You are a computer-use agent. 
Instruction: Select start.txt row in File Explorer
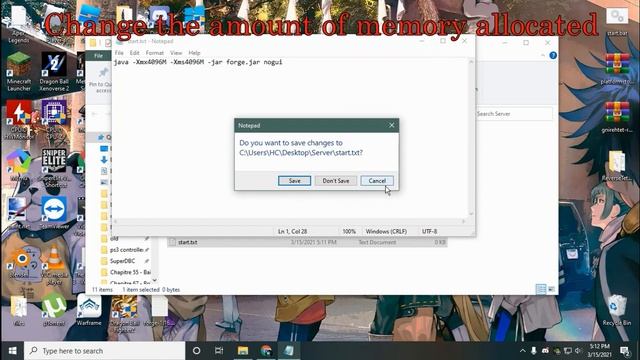307,242
